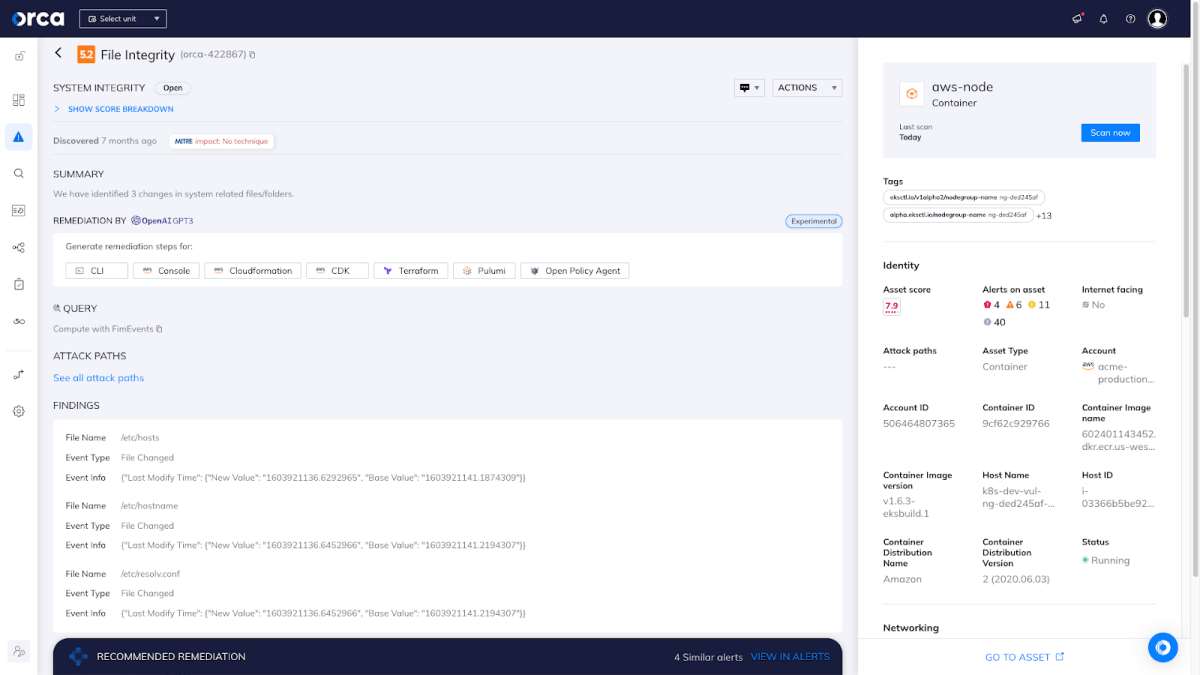This screenshot has height=675, width=1200.
Task: Click the Open status badge
Action: [x=173, y=88]
